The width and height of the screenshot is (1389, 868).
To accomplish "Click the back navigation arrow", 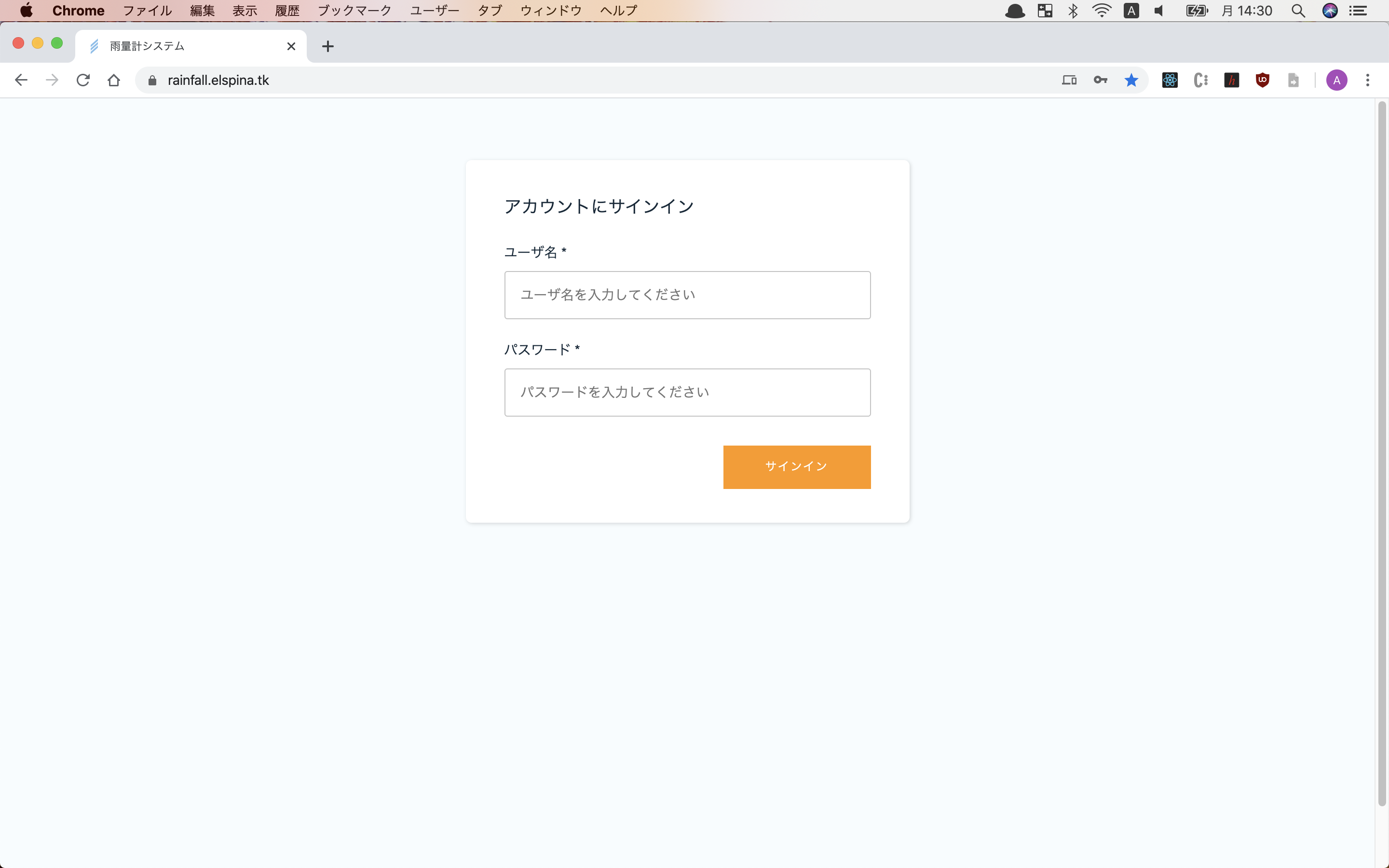I will click(21, 80).
